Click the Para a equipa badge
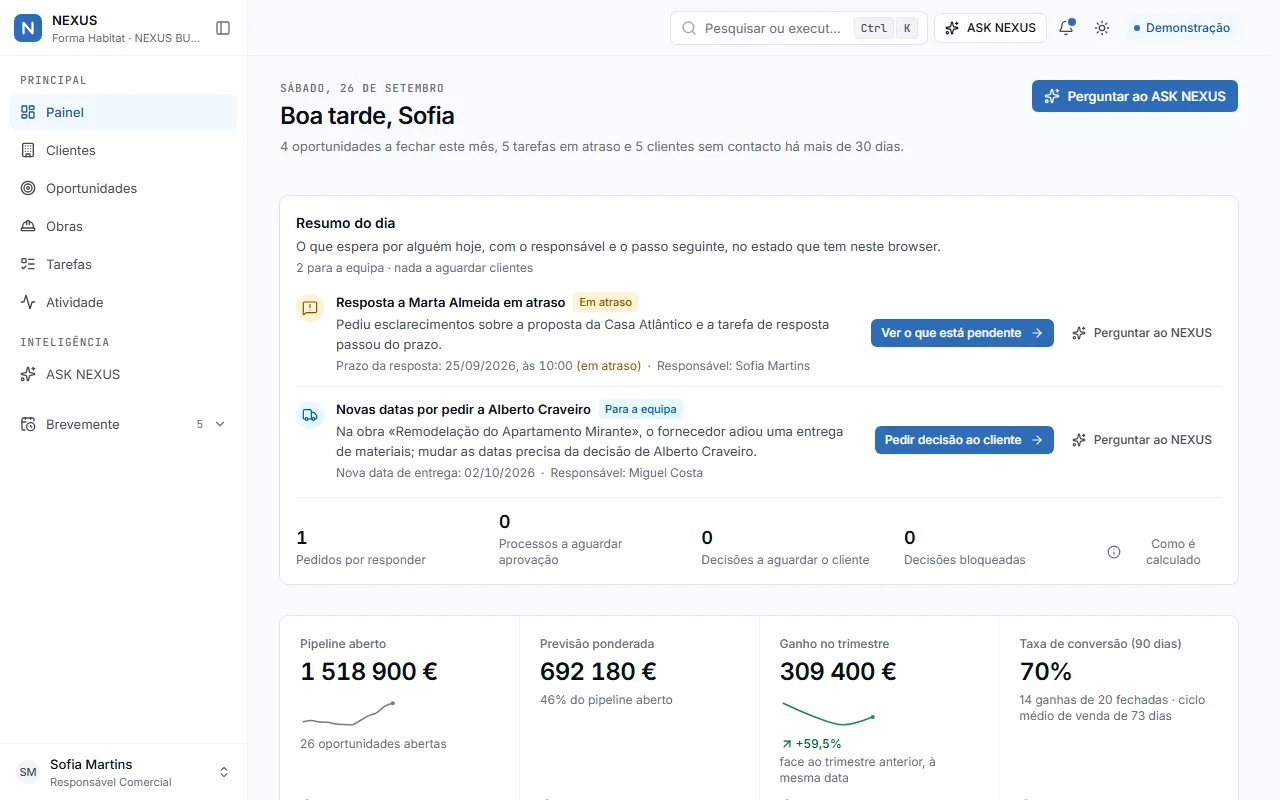 [640, 409]
